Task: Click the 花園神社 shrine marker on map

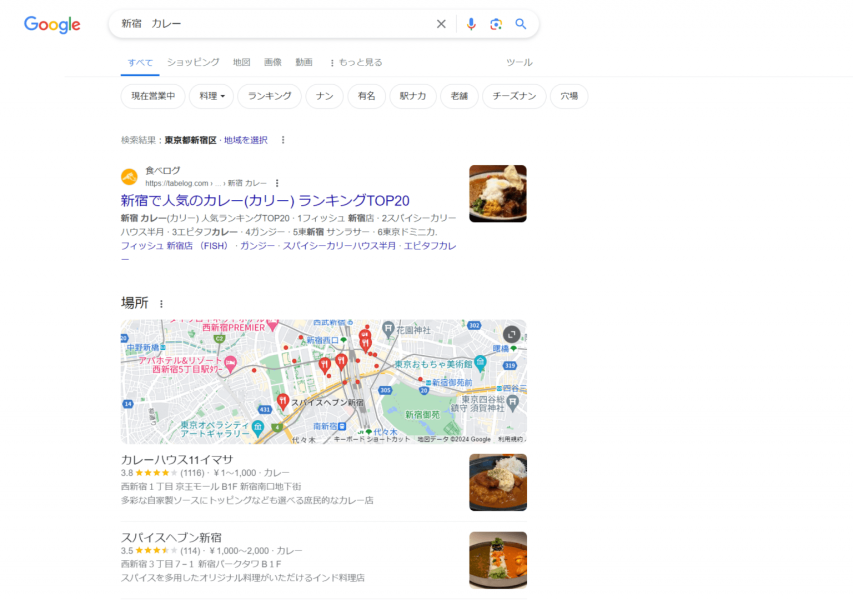Action: point(388,328)
